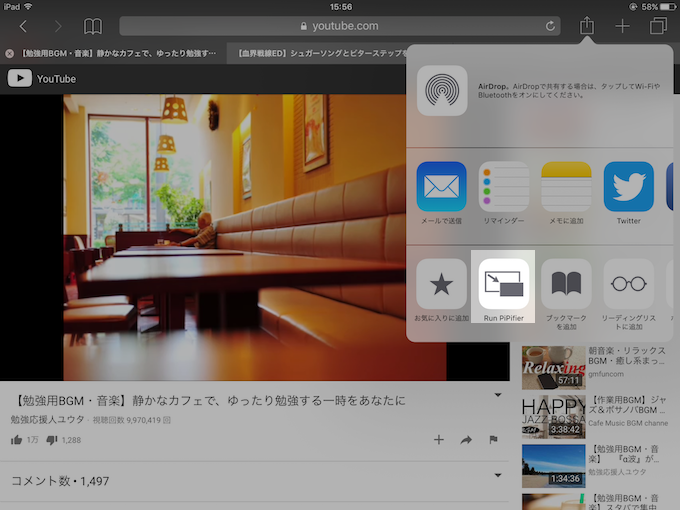Image resolution: width=680 pixels, height=510 pixels.
Task: Share to Twitter icon
Action: pos(629,186)
